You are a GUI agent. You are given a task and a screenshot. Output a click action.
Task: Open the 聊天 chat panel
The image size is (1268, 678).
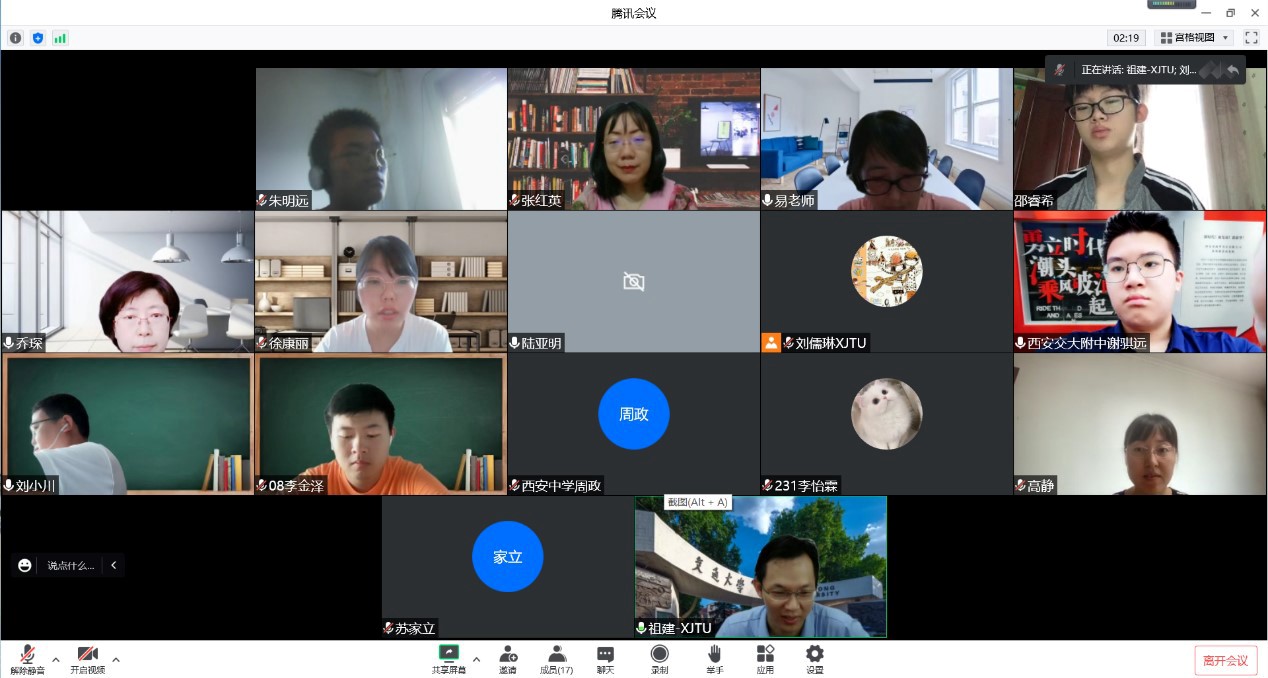pos(605,659)
